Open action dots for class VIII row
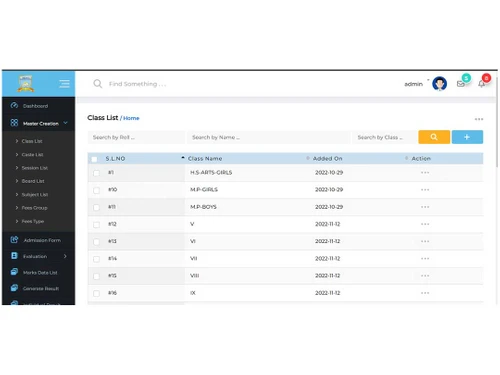 click(x=425, y=276)
